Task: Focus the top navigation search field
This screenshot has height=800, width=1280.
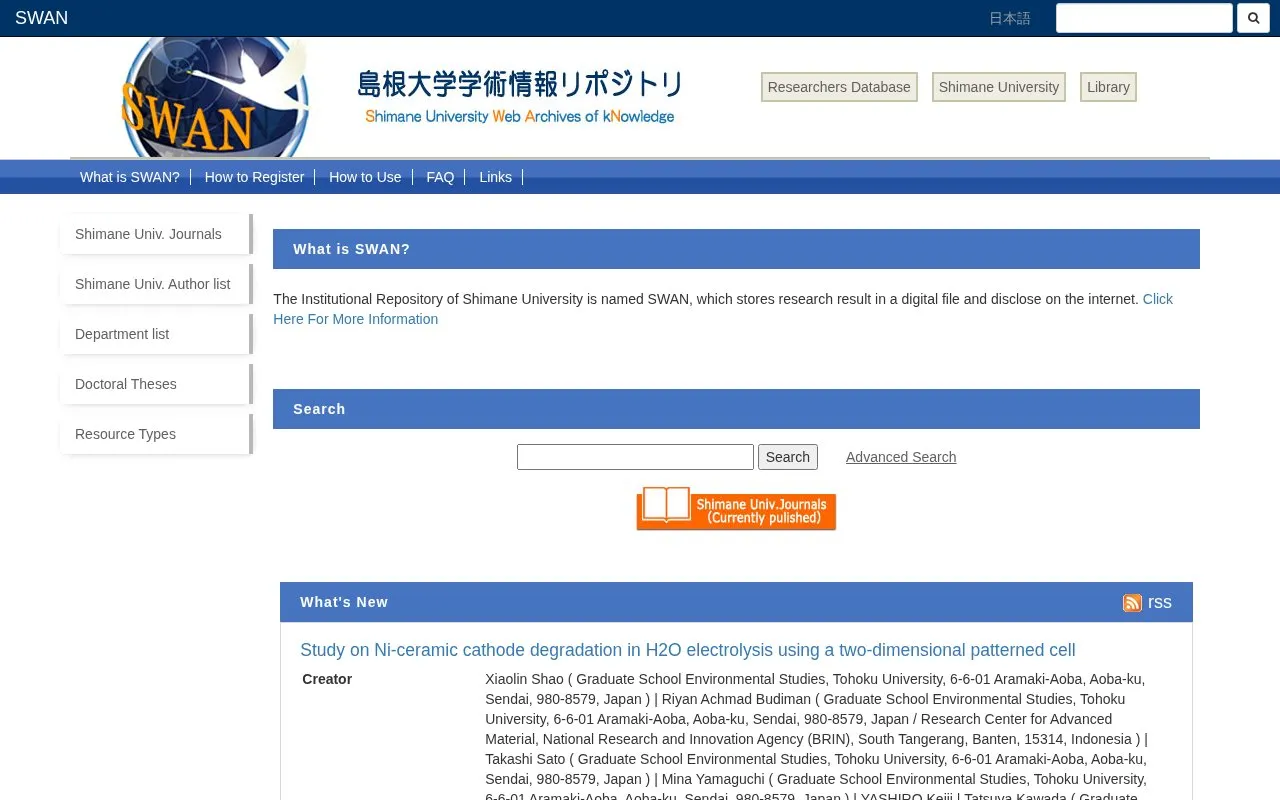Action: pos(1144,18)
